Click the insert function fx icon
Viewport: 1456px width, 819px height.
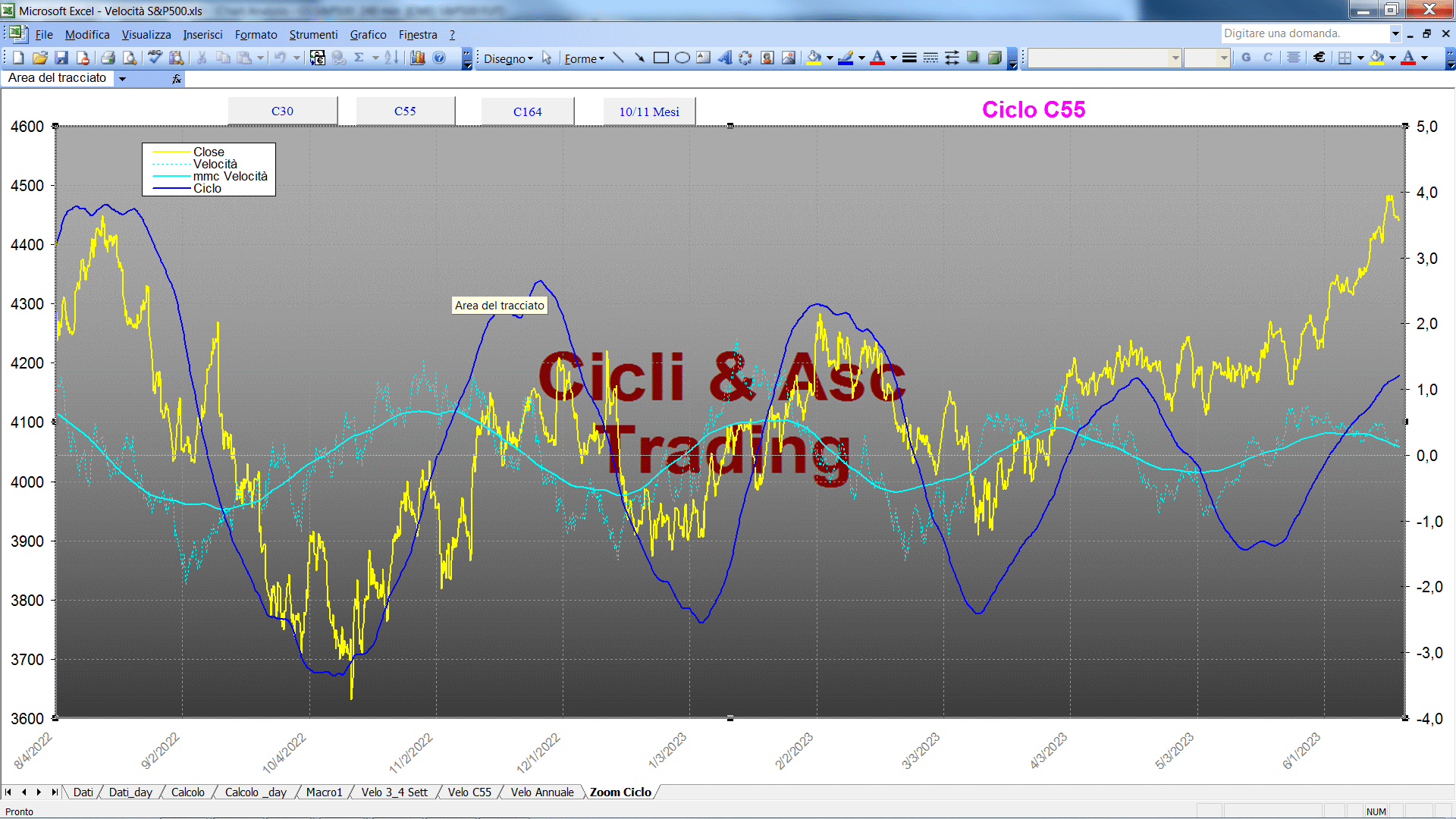tap(177, 78)
